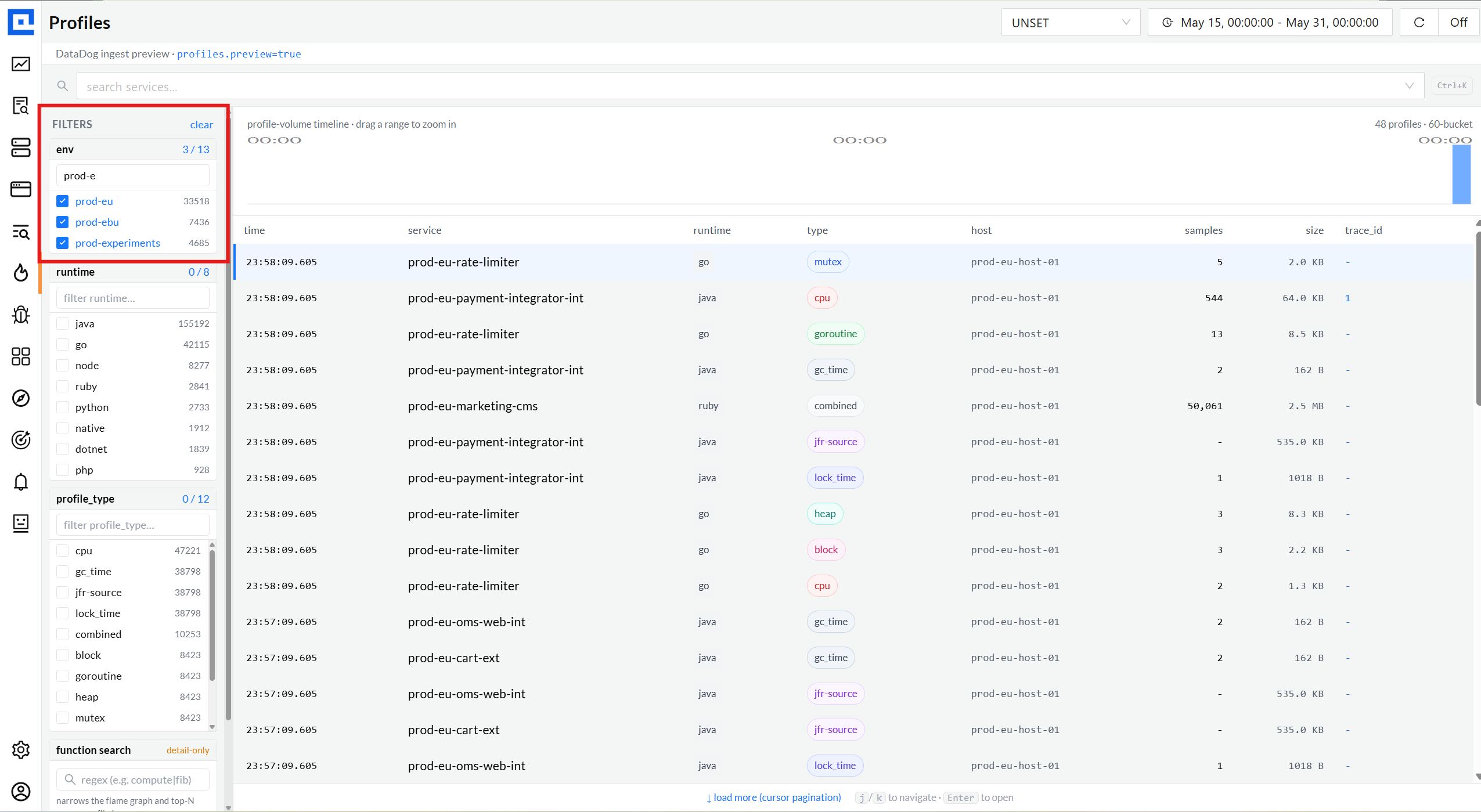
Task: Click the mutex type tag
Action: coord(828,262)
